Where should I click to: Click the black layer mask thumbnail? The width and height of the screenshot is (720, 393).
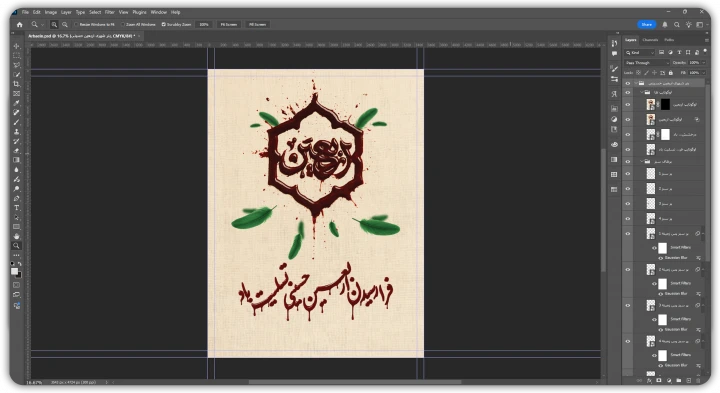point(665,104)
